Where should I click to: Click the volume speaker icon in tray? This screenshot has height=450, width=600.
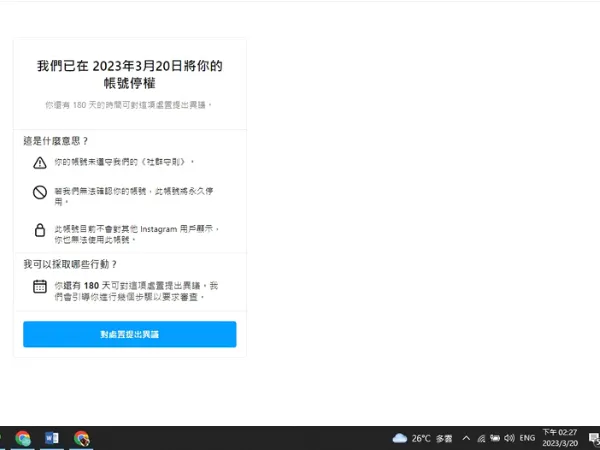click(509, 438)
